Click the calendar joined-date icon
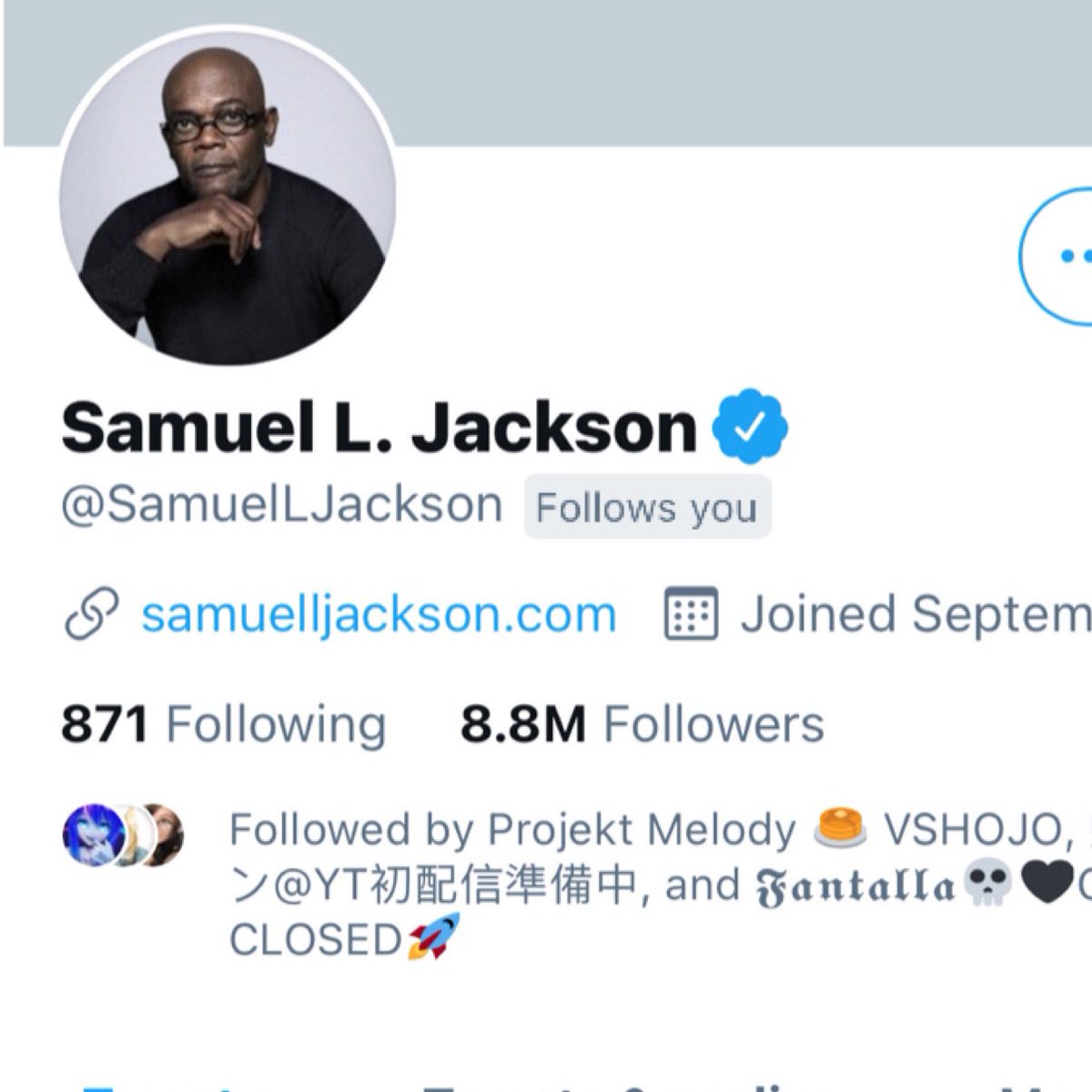The width and height of the screenshot is (1092, 1092). click(692, 614)
